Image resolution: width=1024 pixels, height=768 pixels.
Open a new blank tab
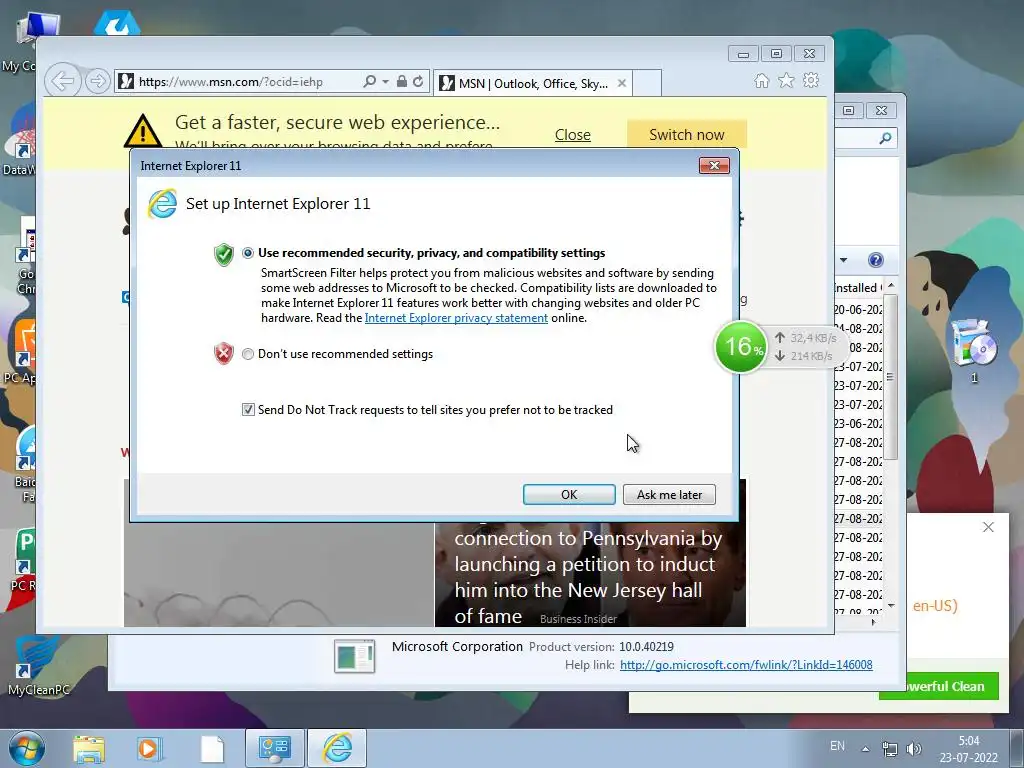click(x=647, y=83)
